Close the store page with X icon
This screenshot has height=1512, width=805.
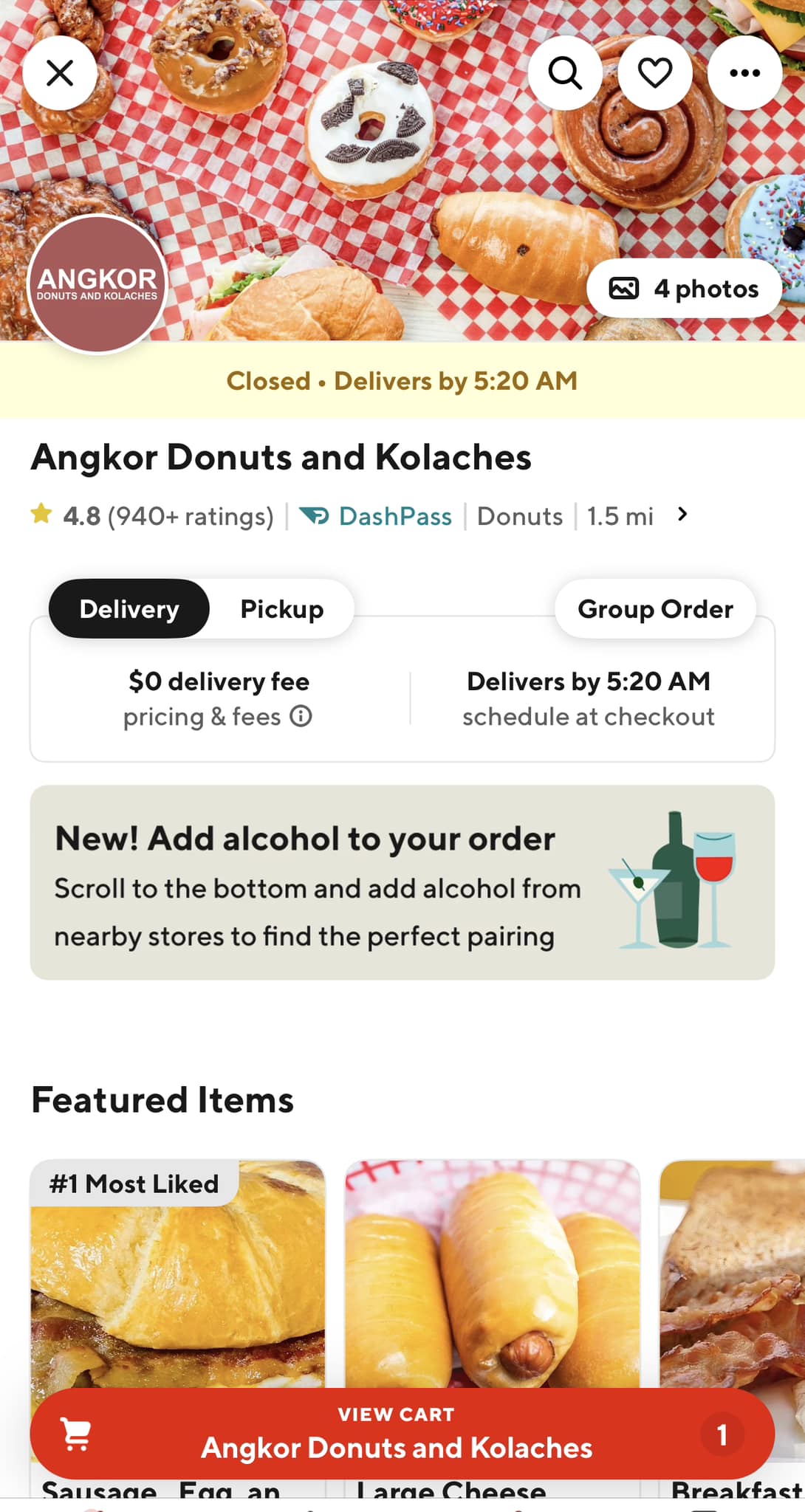point(60,73)
